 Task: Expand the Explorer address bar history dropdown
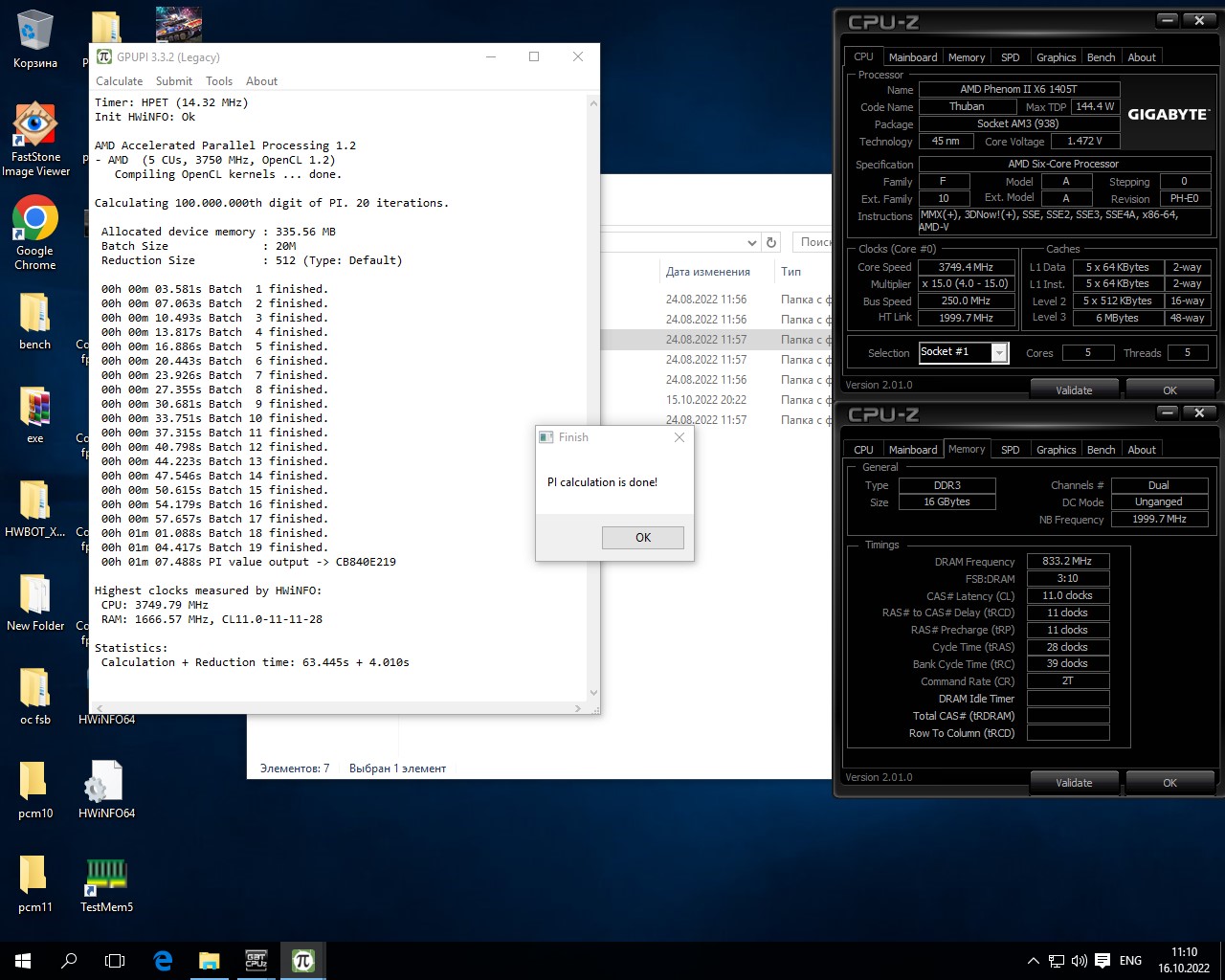tap(751, 242)
